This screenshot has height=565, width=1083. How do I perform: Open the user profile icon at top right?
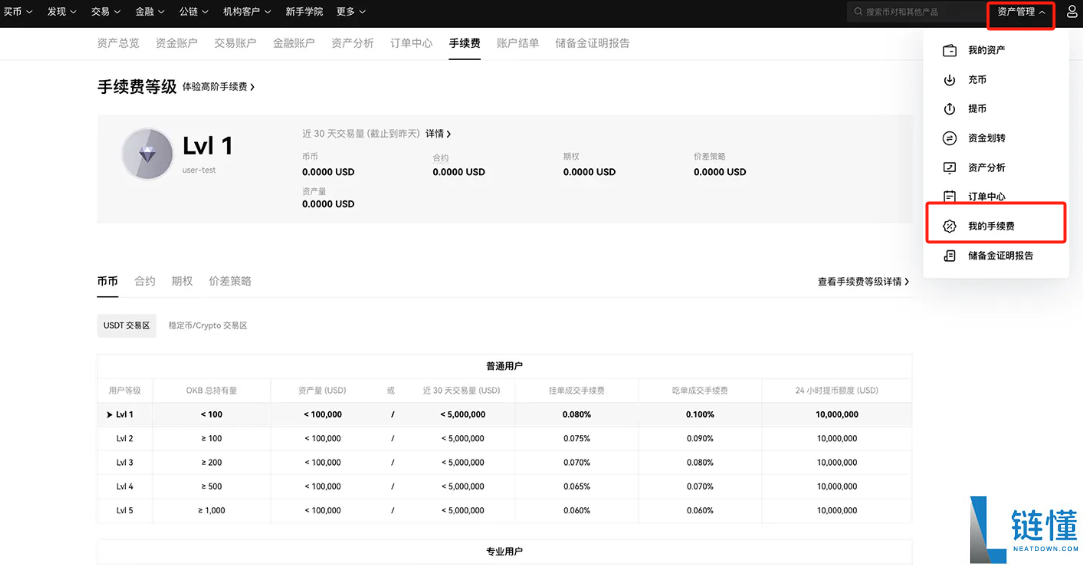click(x=1072, y=12)
